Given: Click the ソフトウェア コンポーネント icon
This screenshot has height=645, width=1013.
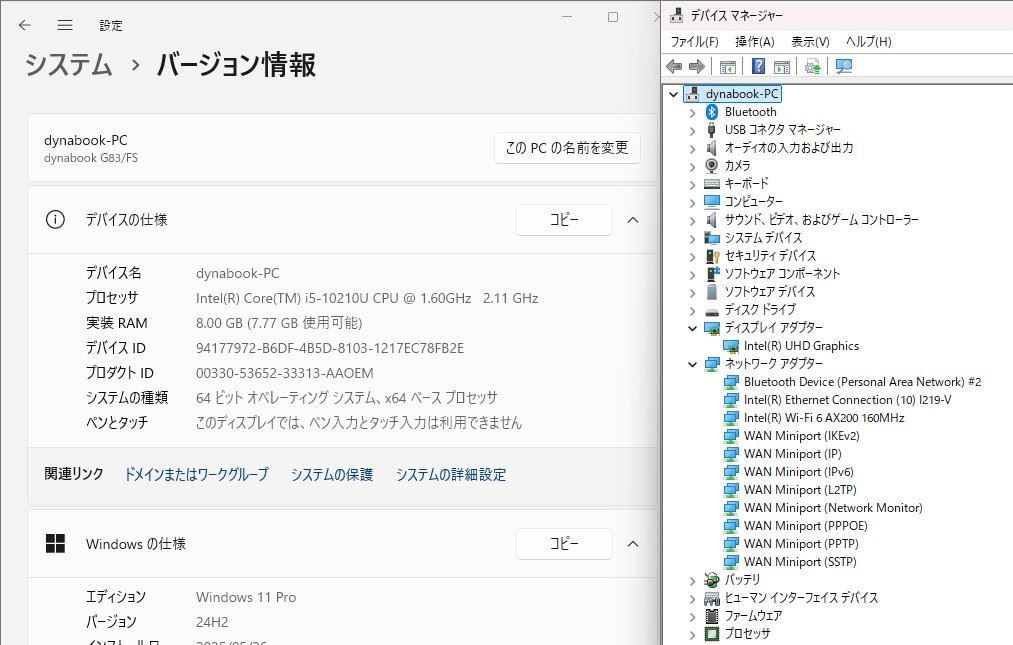Looking at the screenshot, I should (712, 274).
